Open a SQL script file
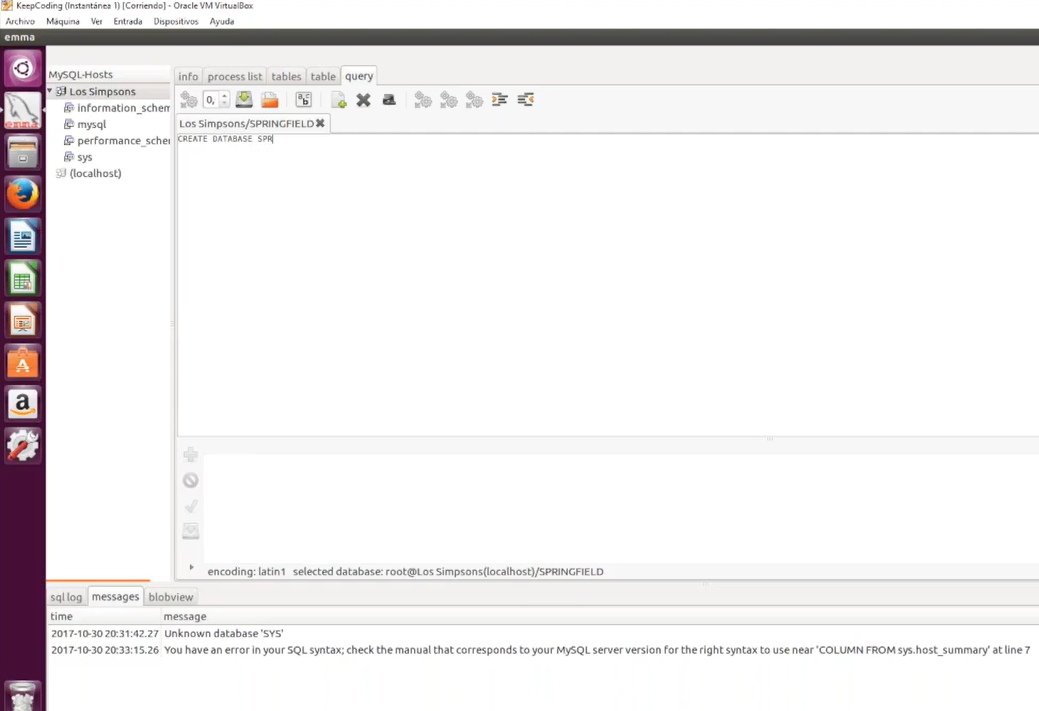Image resolution: width=1039 pixels, height=711 pixels. pyautogui.click(x=270, y=99)
